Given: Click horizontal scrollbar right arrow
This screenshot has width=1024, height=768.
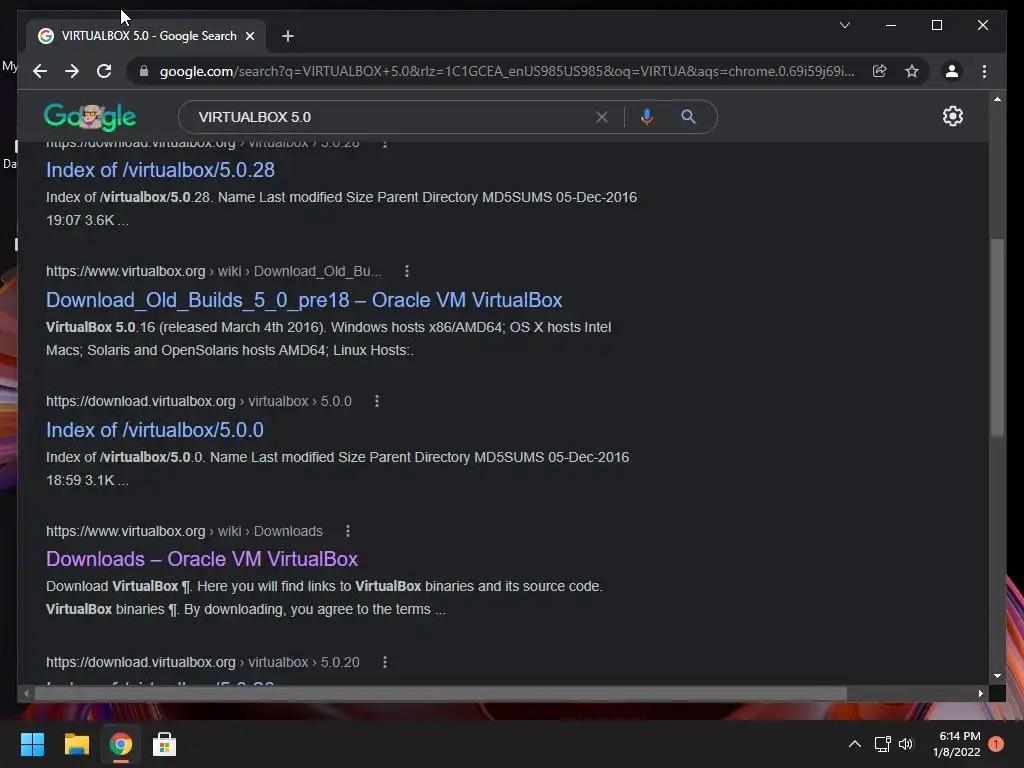Looking at the screenshot, I should (x=980, y=694).
